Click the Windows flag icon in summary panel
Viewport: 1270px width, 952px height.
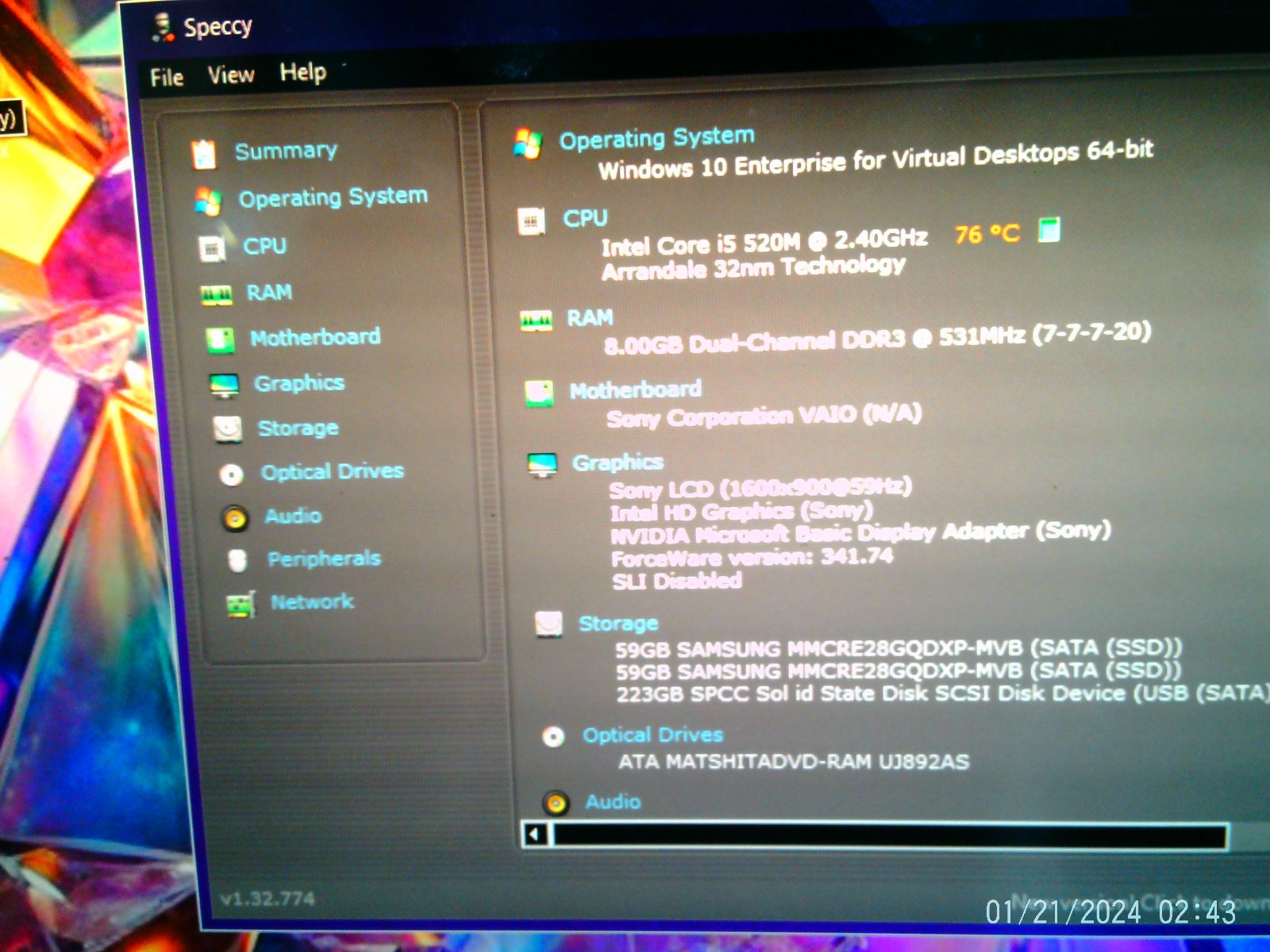tap(528, 144)
